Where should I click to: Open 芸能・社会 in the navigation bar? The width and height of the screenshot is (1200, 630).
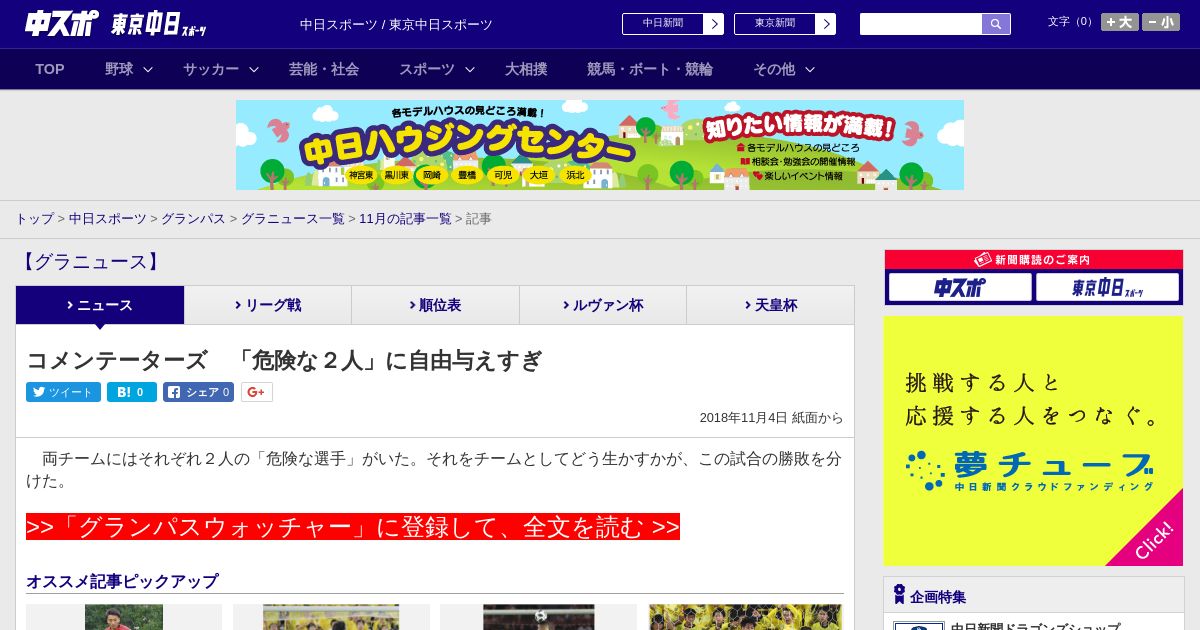click(324, 69)
